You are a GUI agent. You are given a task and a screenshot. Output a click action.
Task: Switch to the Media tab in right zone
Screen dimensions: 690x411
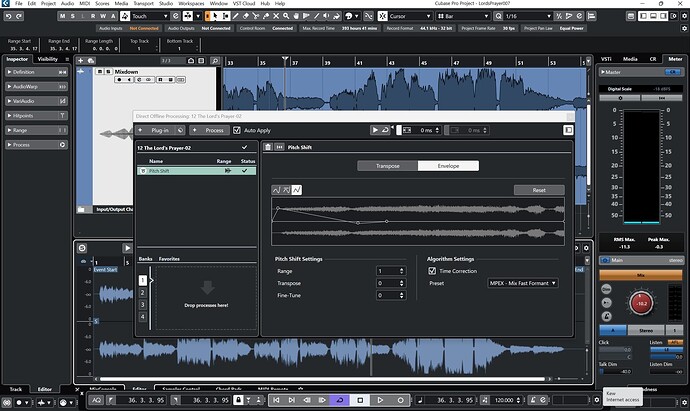(630, 59)
